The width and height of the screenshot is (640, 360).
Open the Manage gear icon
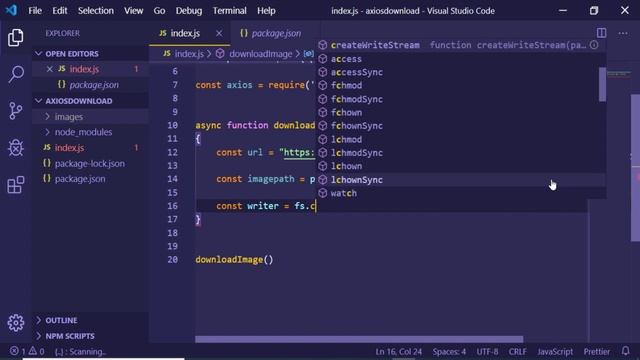pyautogui.click(x=16, y=322)
